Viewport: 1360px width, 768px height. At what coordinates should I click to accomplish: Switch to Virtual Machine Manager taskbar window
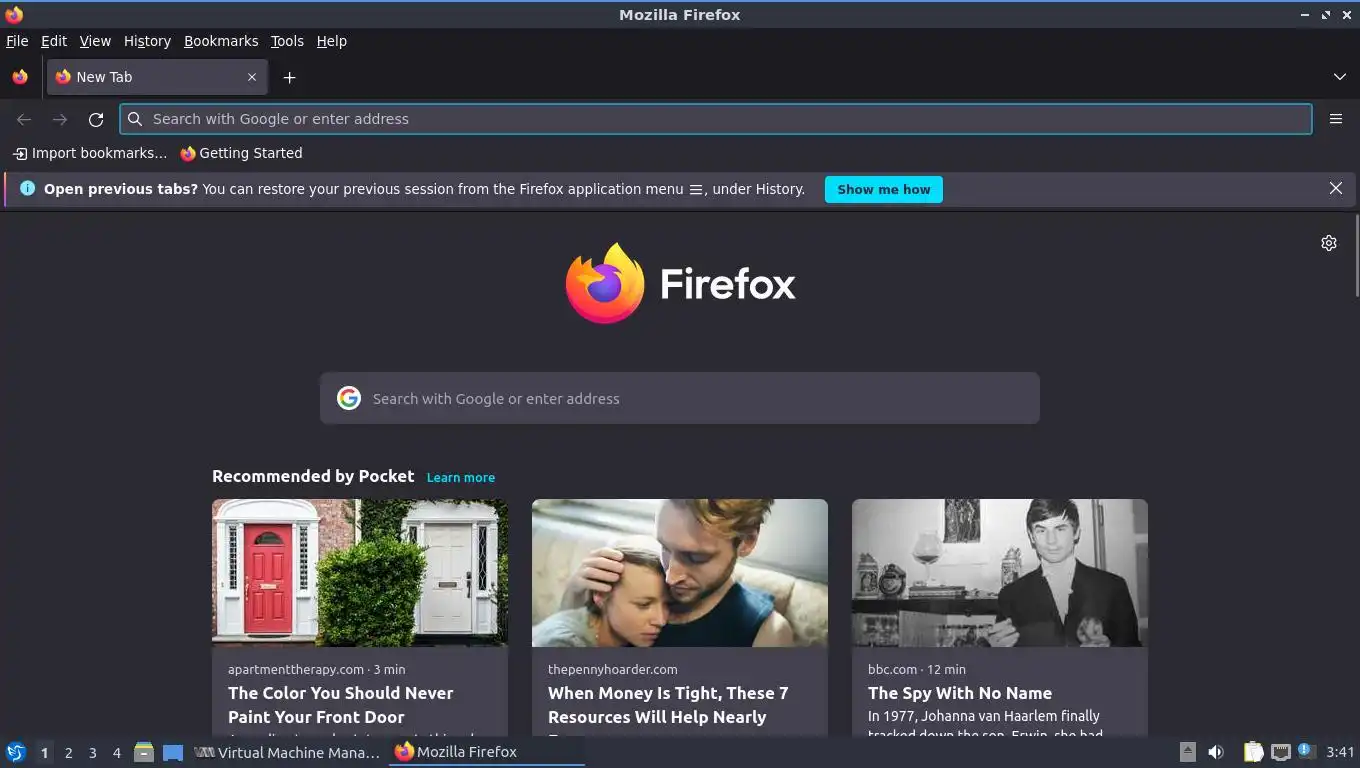pos(287,752)
